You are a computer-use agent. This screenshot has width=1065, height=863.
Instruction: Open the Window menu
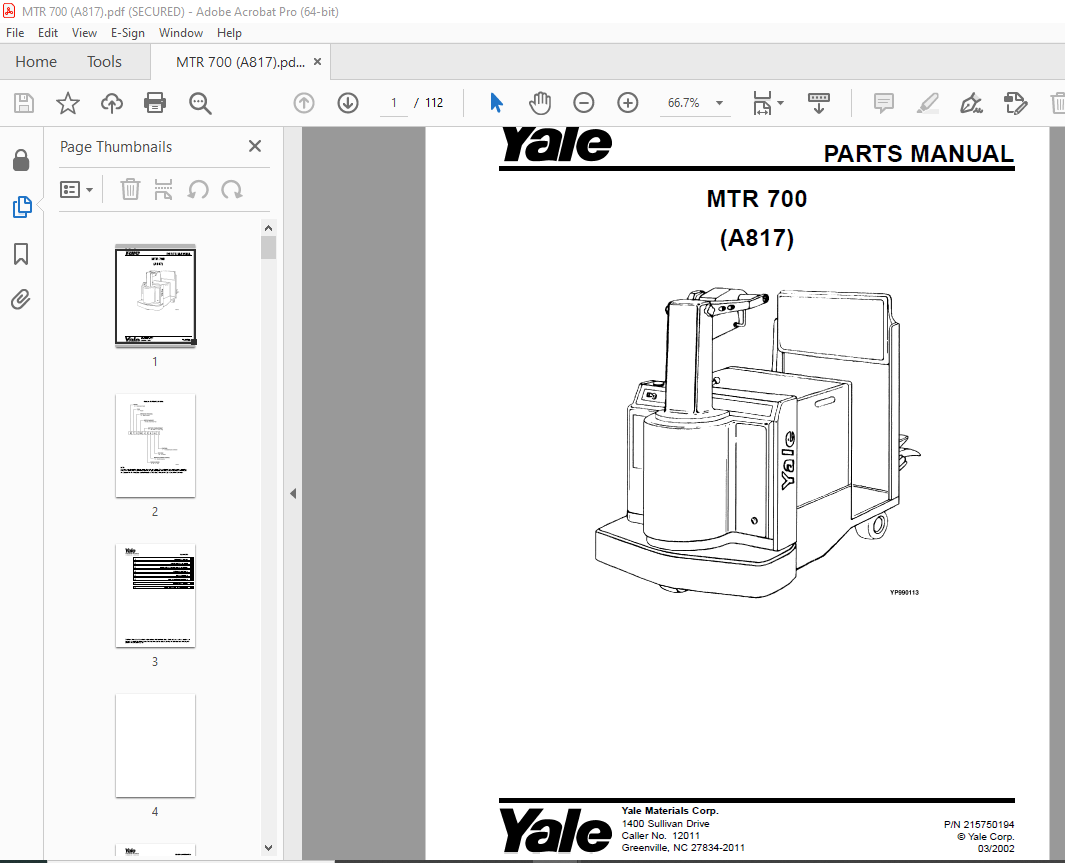(x=181, y=33)
